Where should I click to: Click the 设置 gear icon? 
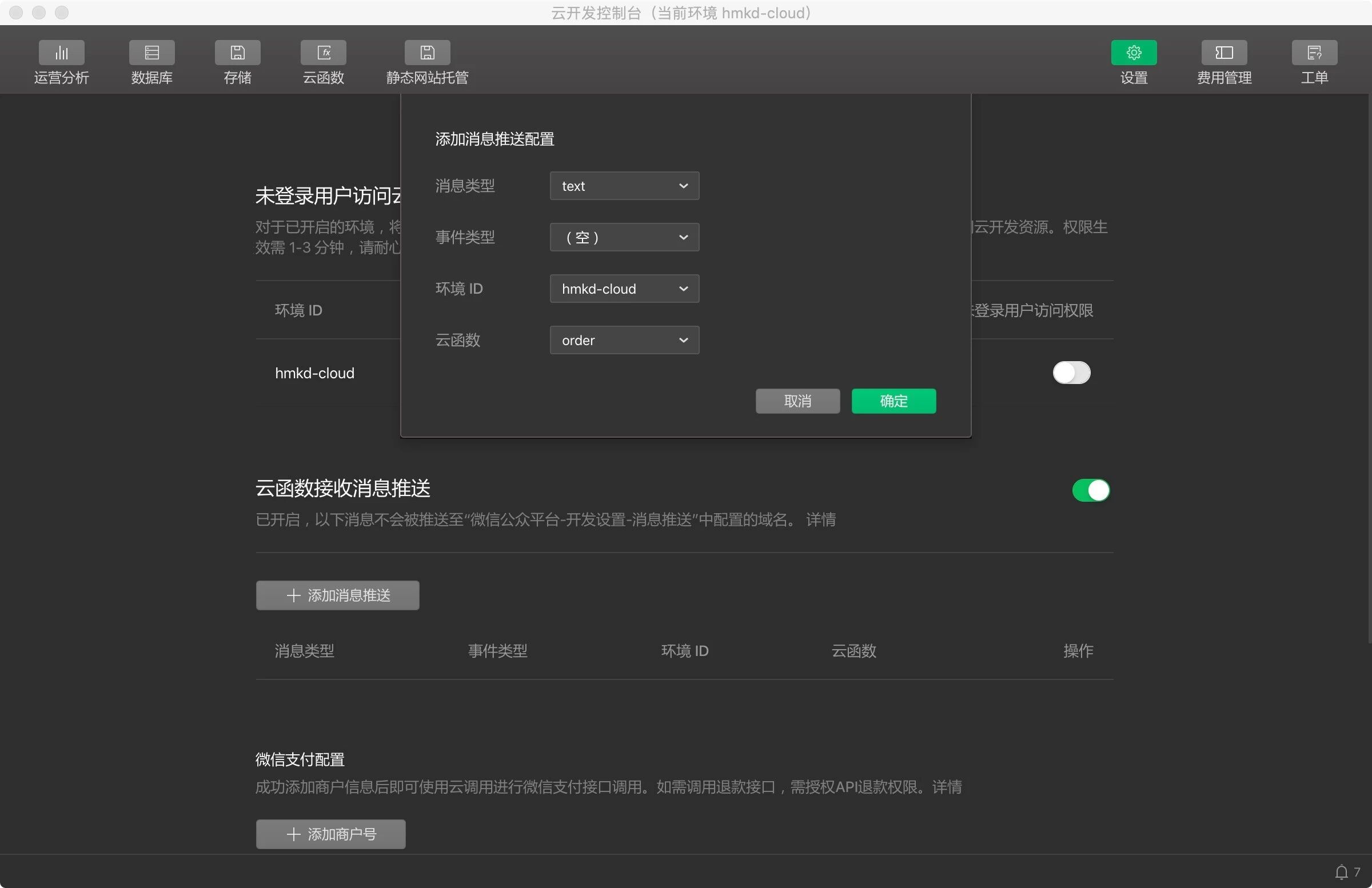[1134, 53]
